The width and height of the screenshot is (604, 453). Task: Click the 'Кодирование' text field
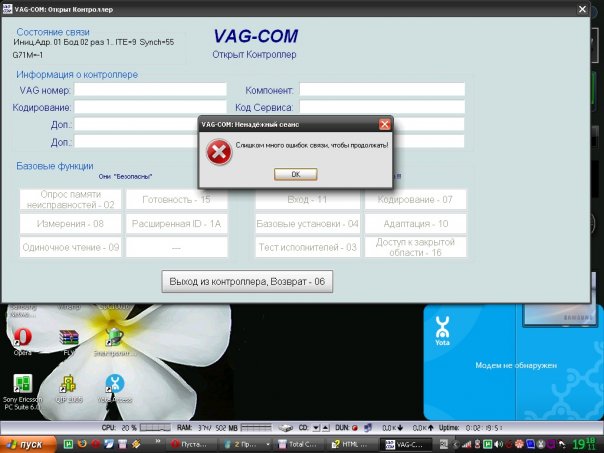click(150, 107)
